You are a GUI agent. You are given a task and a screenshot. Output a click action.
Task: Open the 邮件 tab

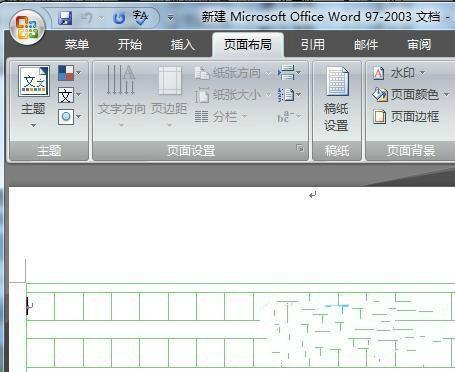click(x=366, y=45)
